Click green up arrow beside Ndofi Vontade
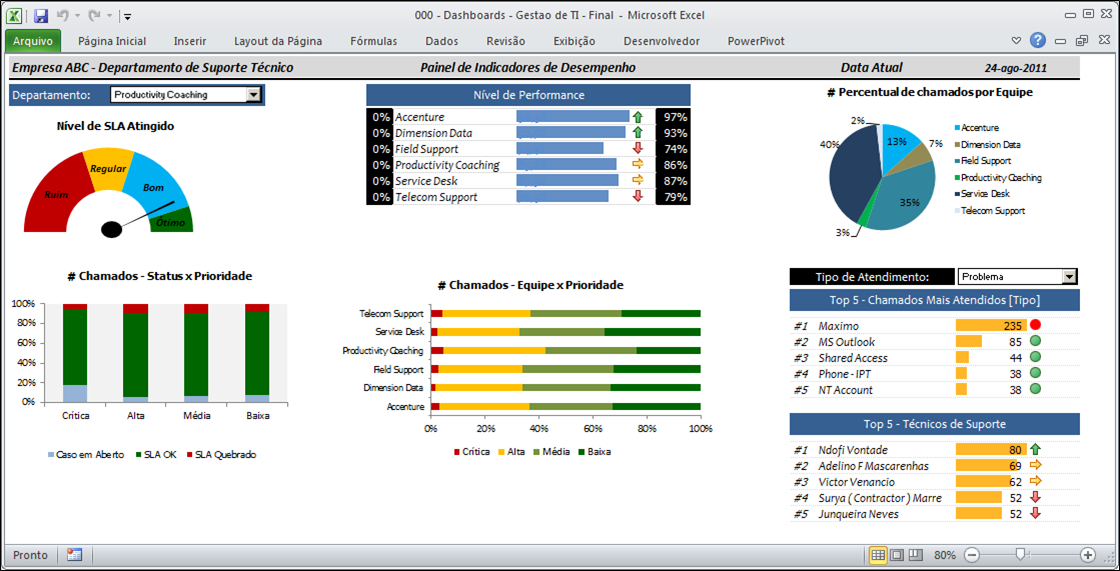 [x=1036, y=450]
